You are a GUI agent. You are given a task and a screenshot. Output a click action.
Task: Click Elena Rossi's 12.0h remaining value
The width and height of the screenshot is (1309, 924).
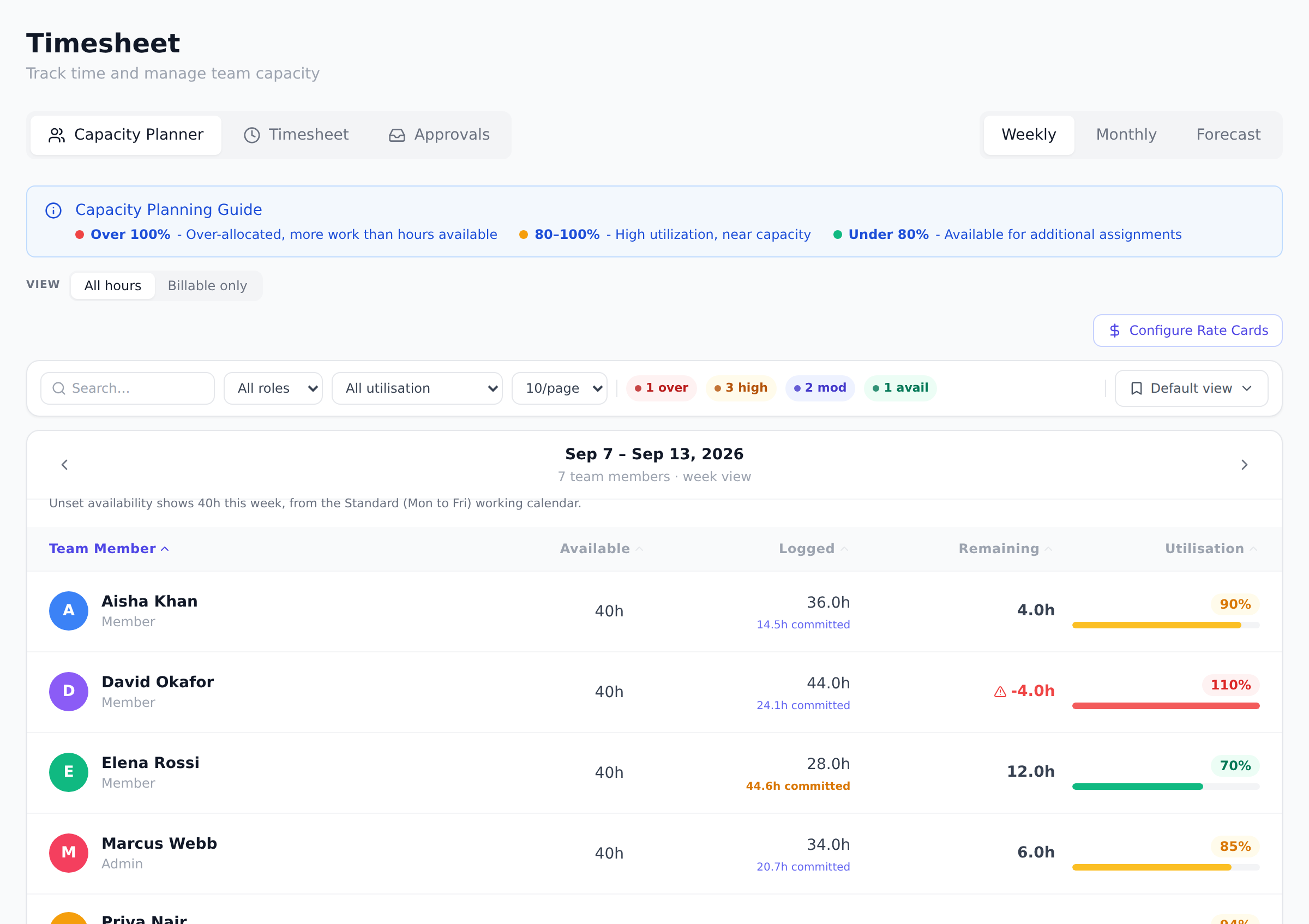(x=1030, y=772)
